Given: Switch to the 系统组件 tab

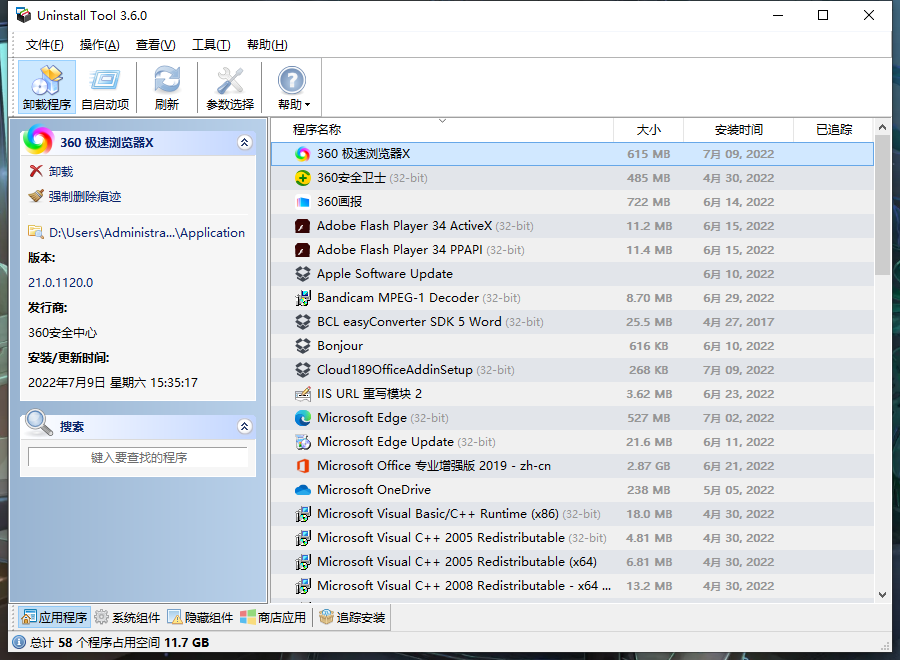Looking at the screenshot, I should pyautogui.click(x=126, y=618).
